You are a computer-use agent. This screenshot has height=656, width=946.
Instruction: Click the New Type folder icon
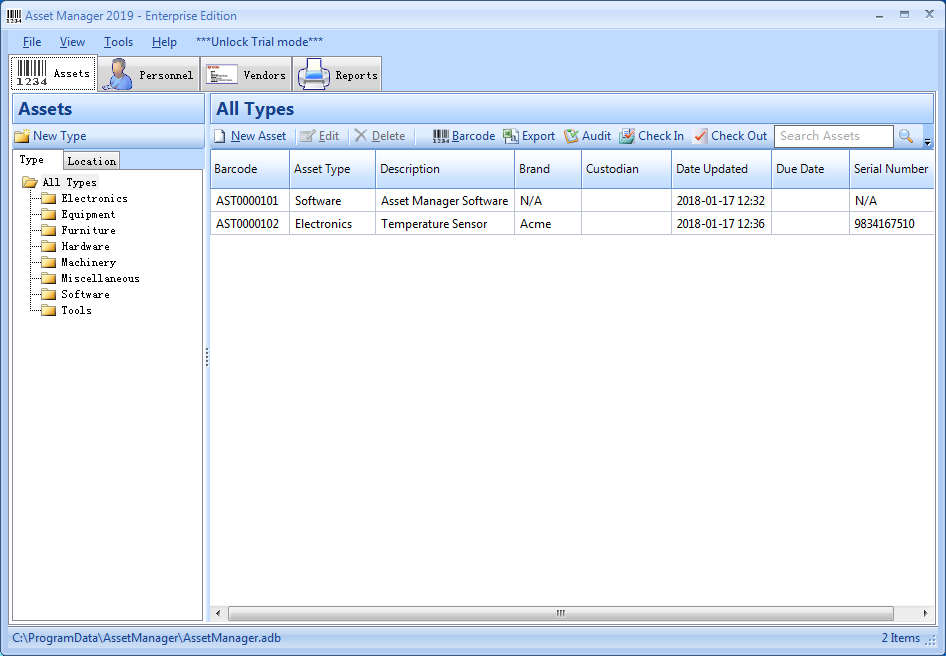coord(22,136)
